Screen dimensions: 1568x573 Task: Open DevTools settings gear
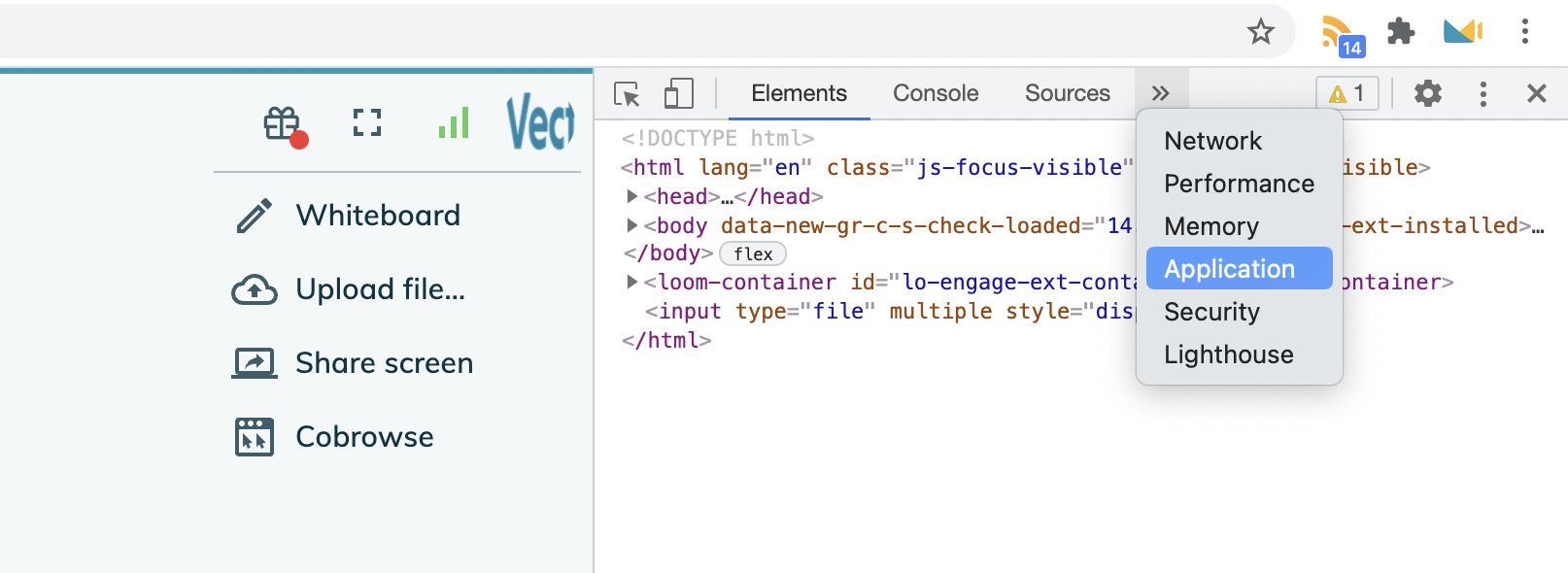[1427, 94]
